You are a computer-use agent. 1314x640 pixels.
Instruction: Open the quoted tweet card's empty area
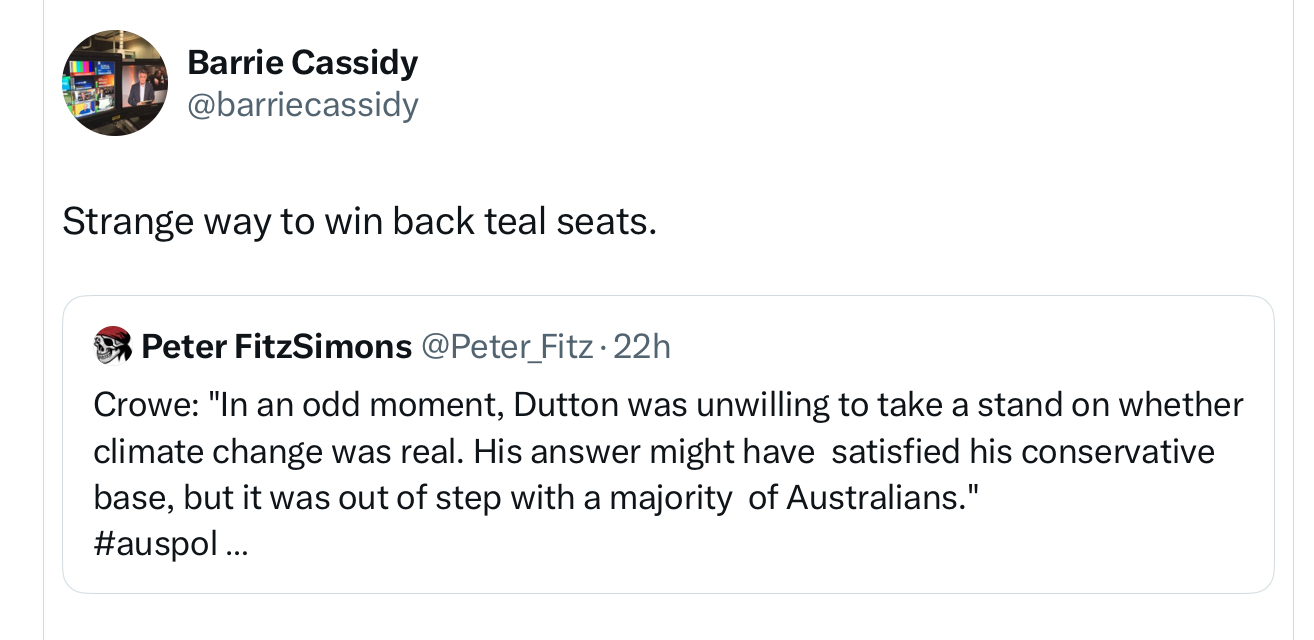[800, 555]
